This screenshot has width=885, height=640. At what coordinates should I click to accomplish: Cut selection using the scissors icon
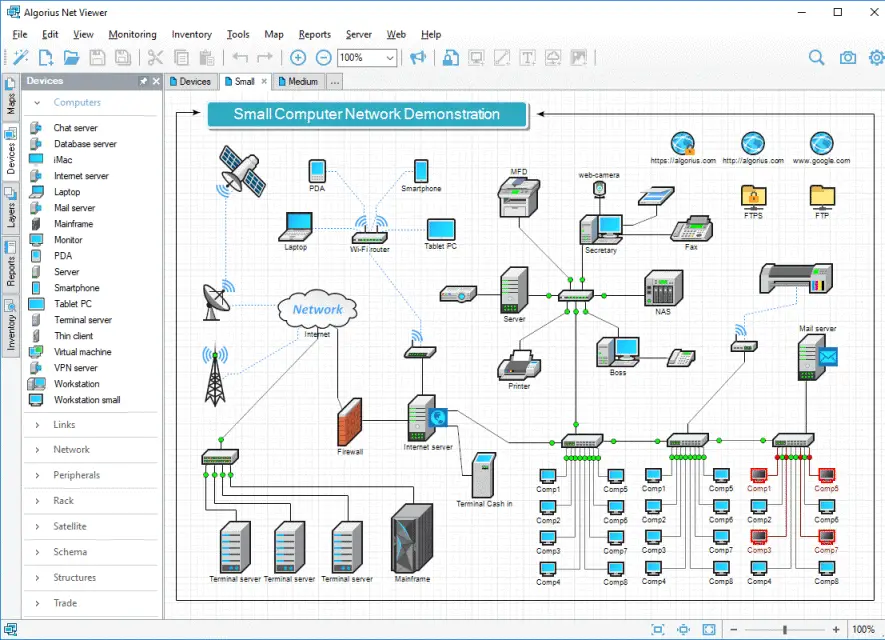(155, 57)
